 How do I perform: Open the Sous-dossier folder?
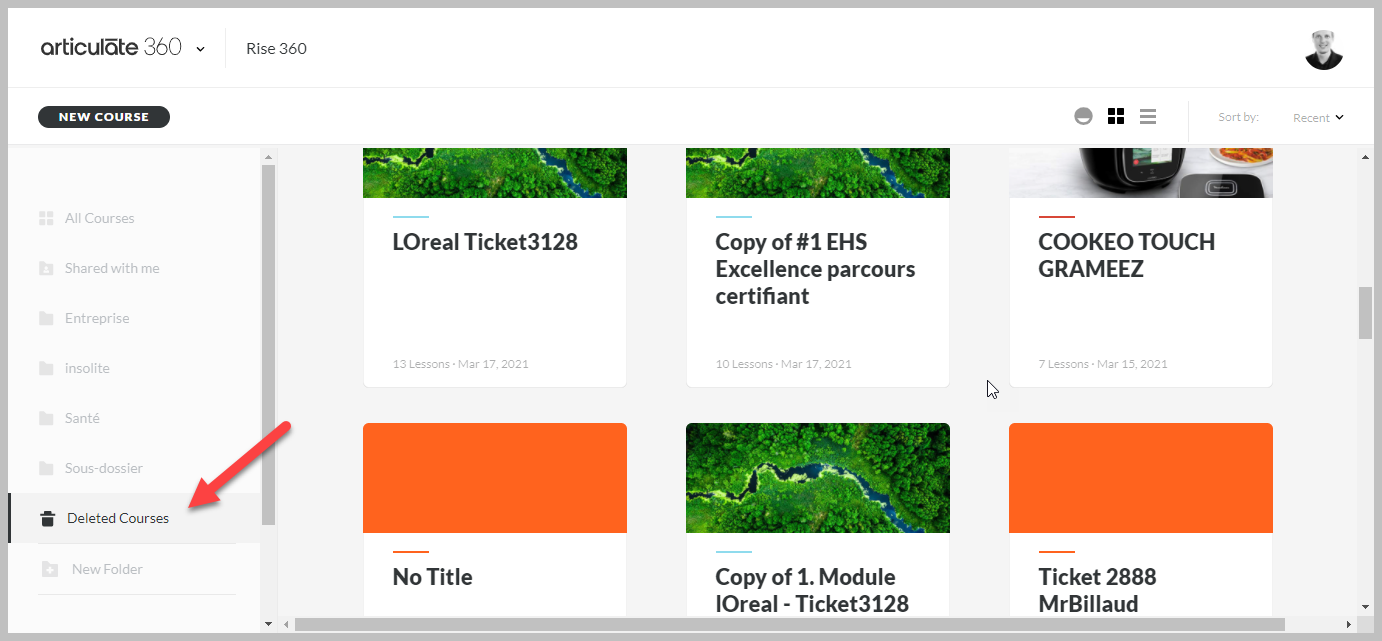tap(104, 468)
